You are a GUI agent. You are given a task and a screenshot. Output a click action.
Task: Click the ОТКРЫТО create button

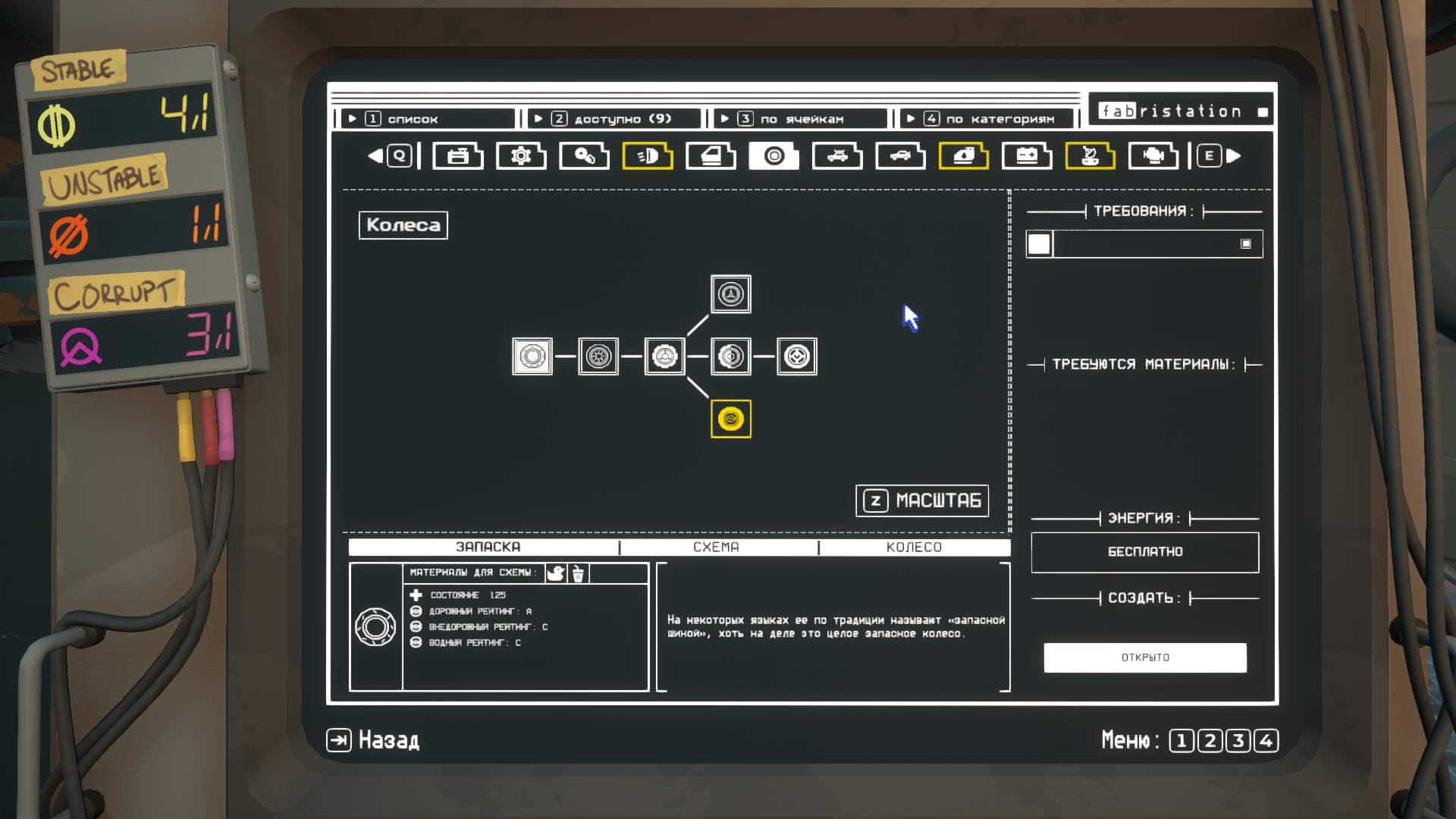[1145, 657]
